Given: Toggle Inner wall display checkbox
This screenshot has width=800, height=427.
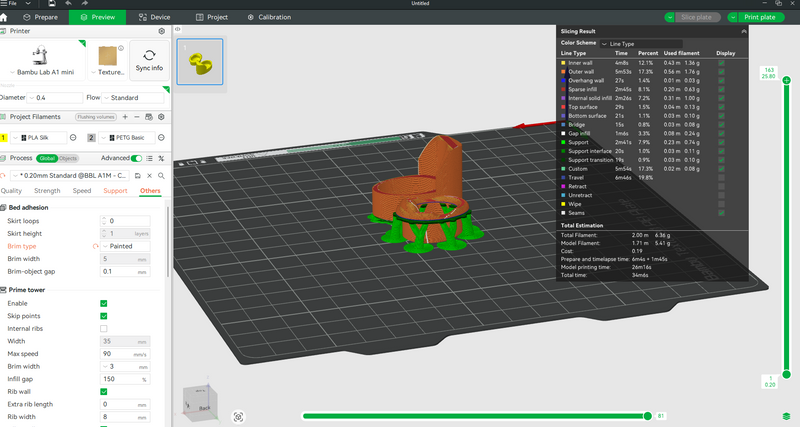Looking at the screenshot, I should tap(721, 63).
